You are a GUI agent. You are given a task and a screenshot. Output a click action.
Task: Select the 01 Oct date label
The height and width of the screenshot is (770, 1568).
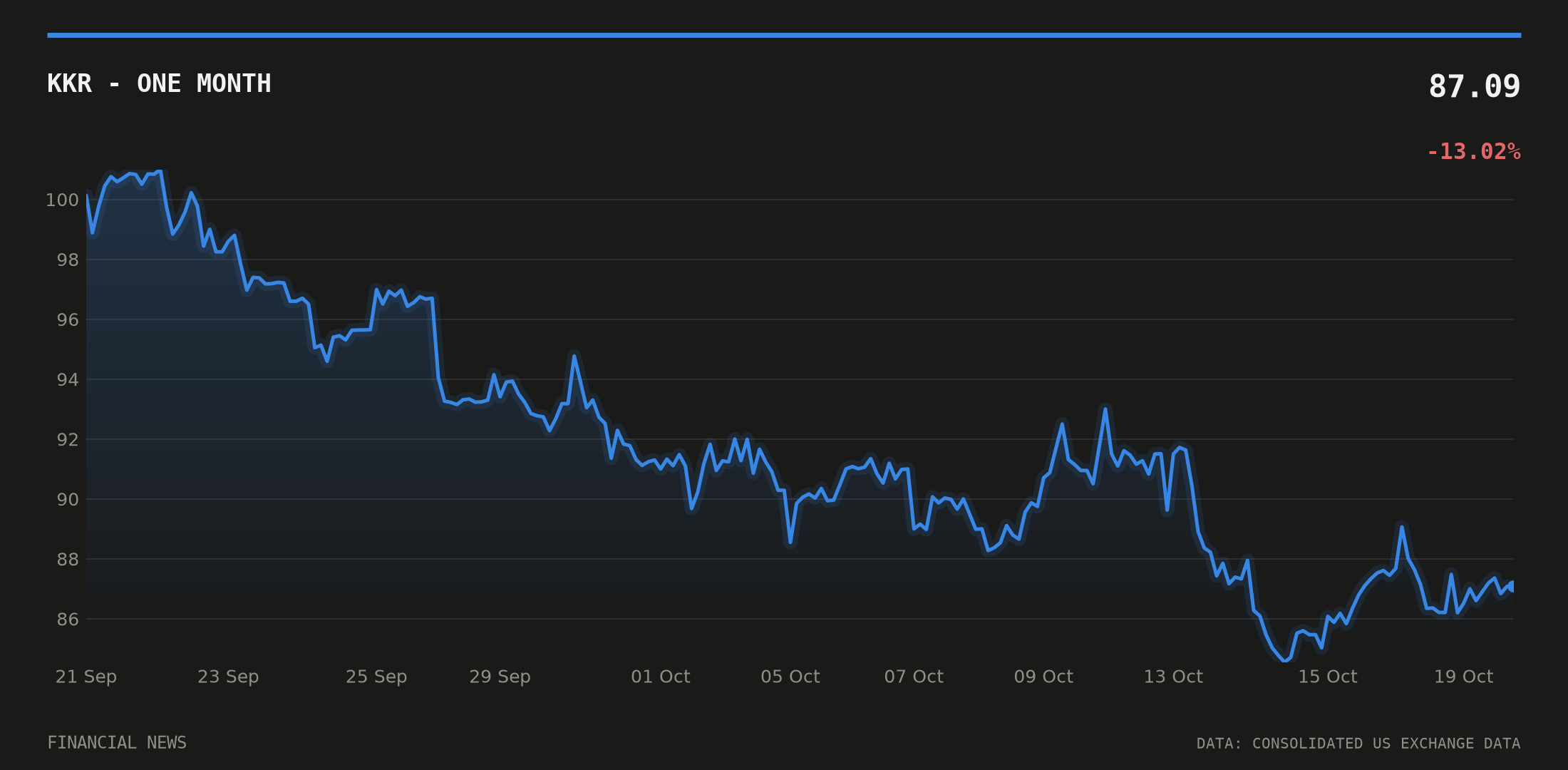661,677
